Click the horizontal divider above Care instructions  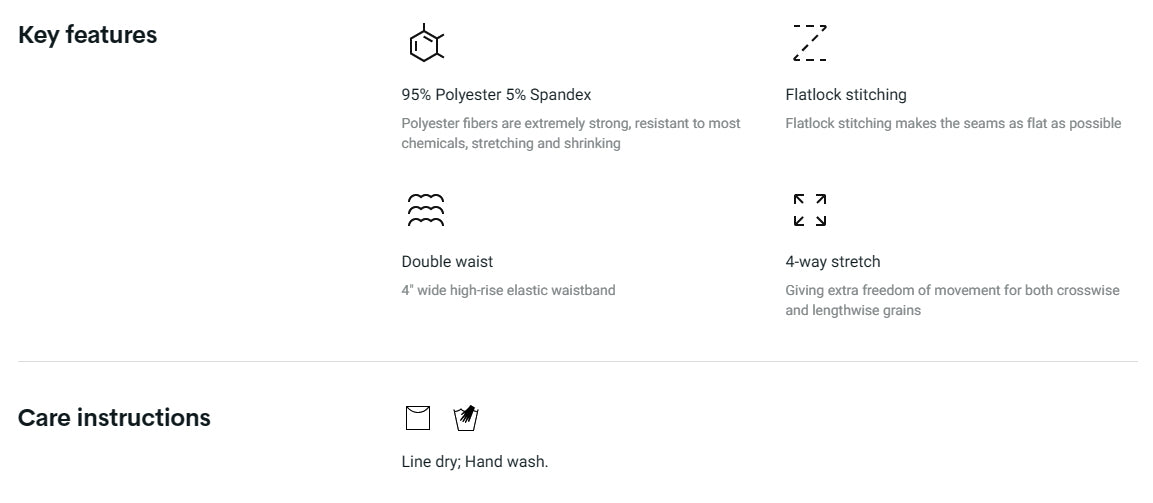pyautogui.click(x=577, y=361)
